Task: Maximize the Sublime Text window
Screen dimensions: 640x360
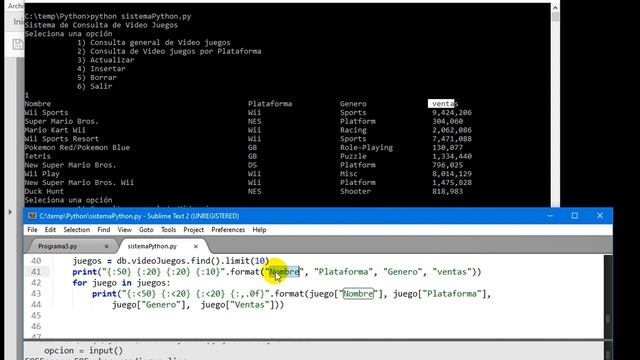Action: click(x=575, y=216)
